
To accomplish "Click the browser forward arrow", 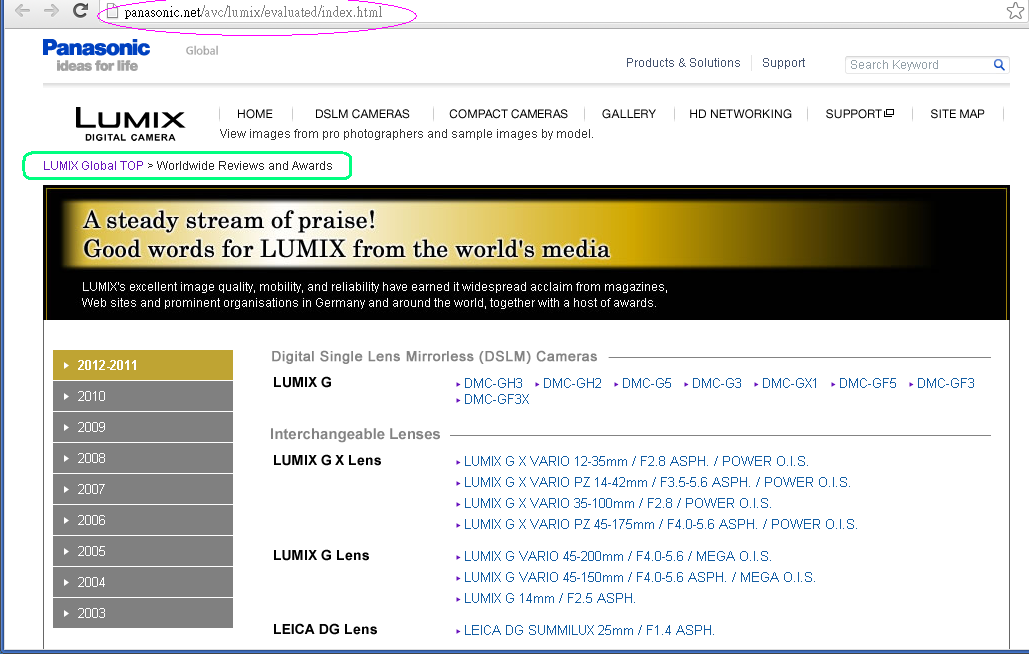I will pos(51,10).
